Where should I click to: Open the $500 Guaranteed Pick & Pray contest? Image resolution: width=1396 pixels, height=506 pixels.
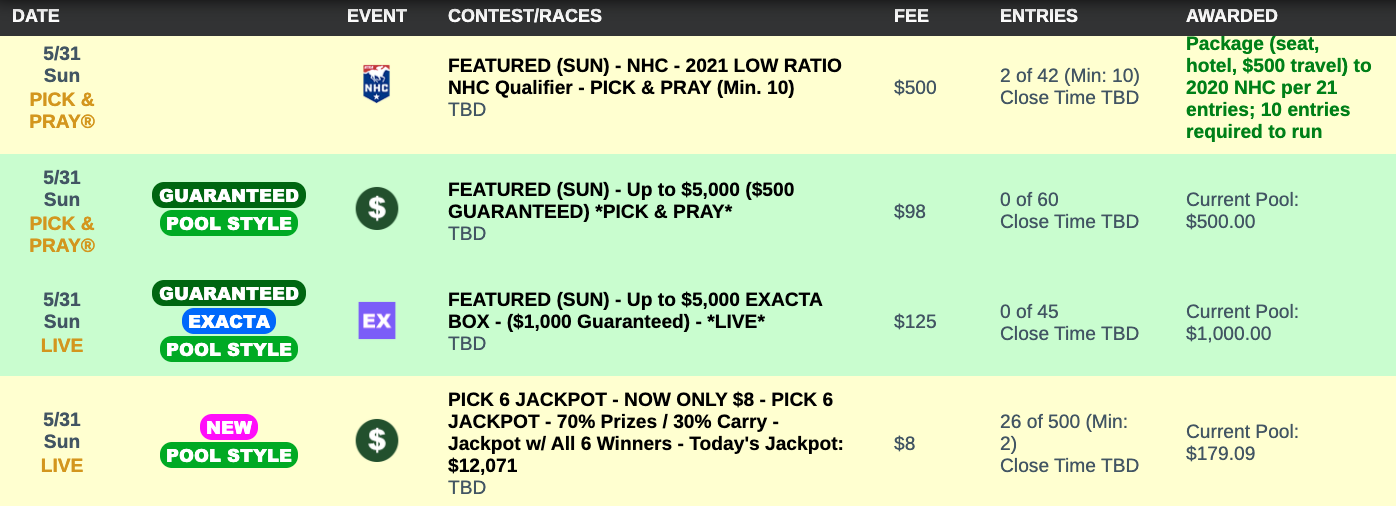point(621,200)
